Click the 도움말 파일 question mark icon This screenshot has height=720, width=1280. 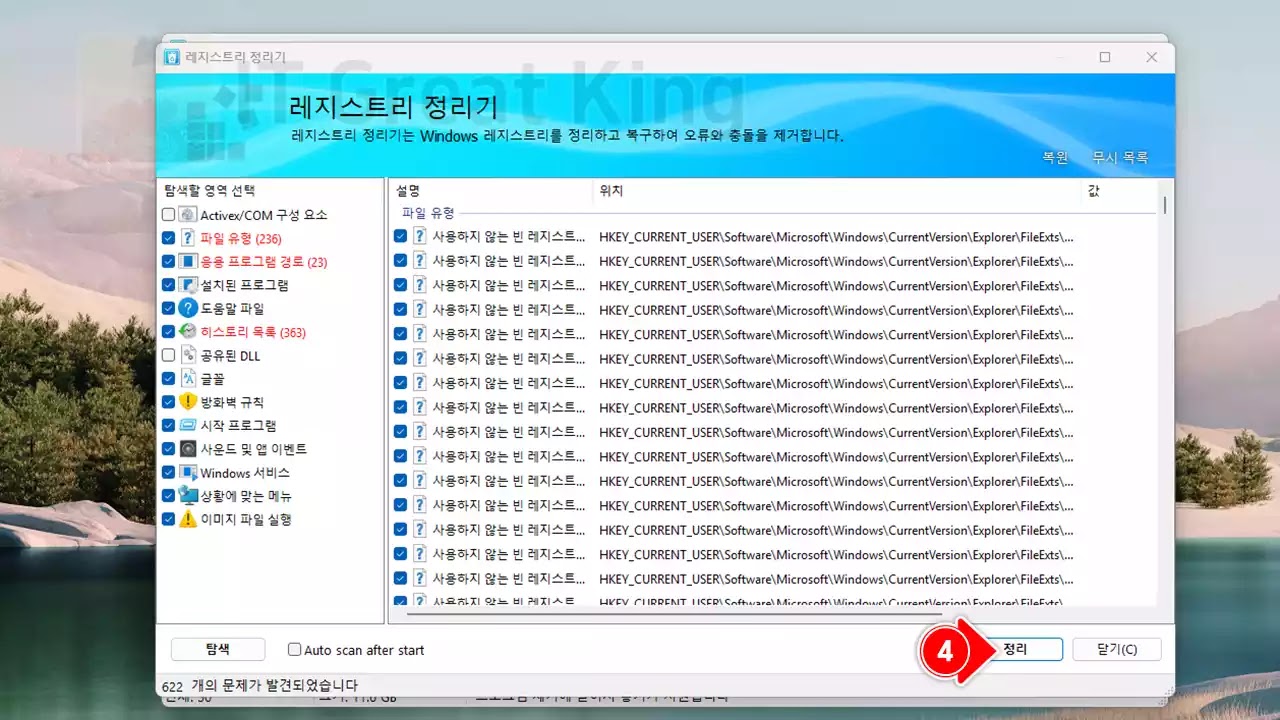[187, 309]
